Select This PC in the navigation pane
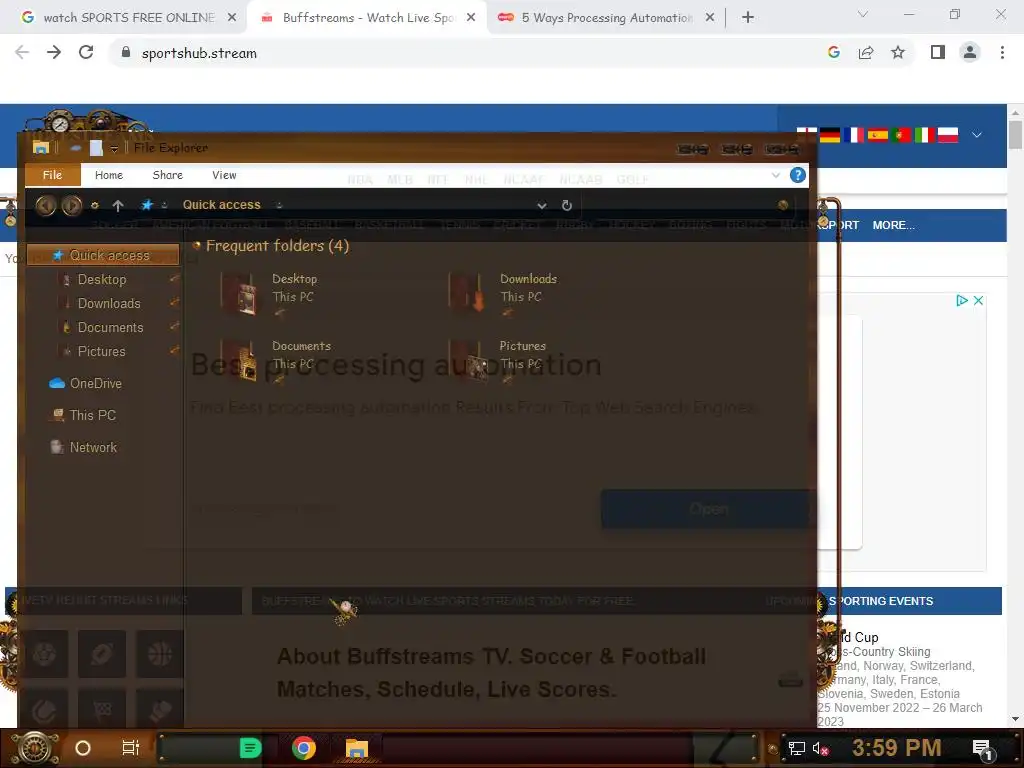The image size is (1024, 768). 84,415
